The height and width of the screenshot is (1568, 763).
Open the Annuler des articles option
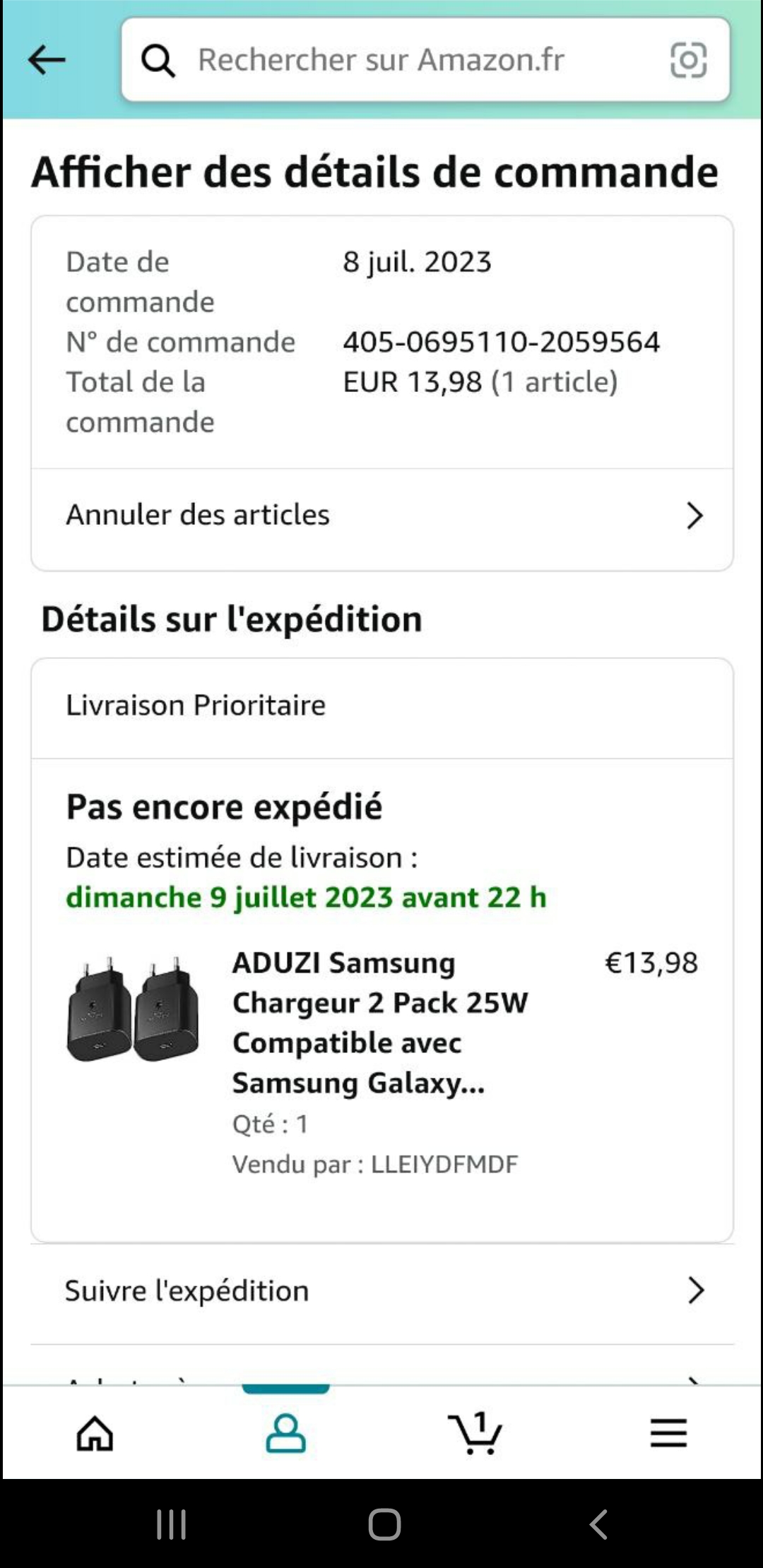198,515
